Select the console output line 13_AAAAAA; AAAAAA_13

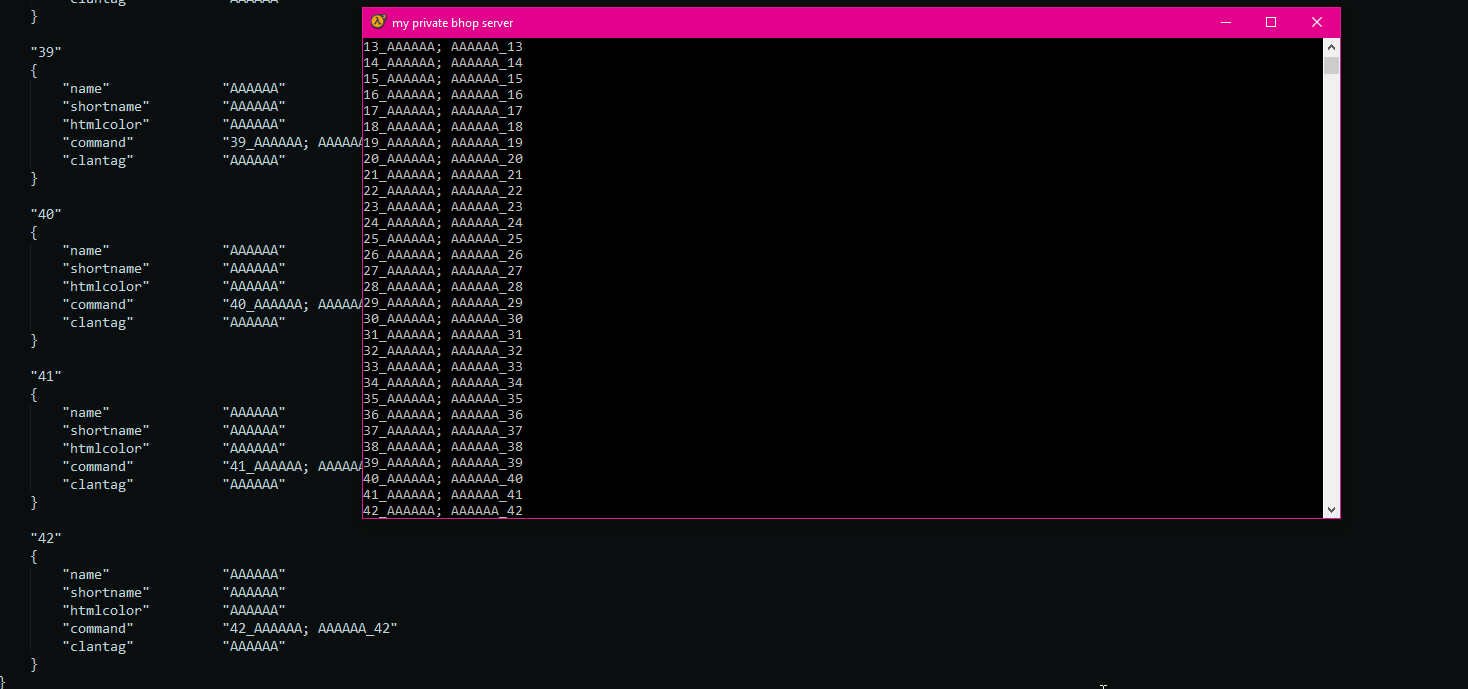[442, 46]
